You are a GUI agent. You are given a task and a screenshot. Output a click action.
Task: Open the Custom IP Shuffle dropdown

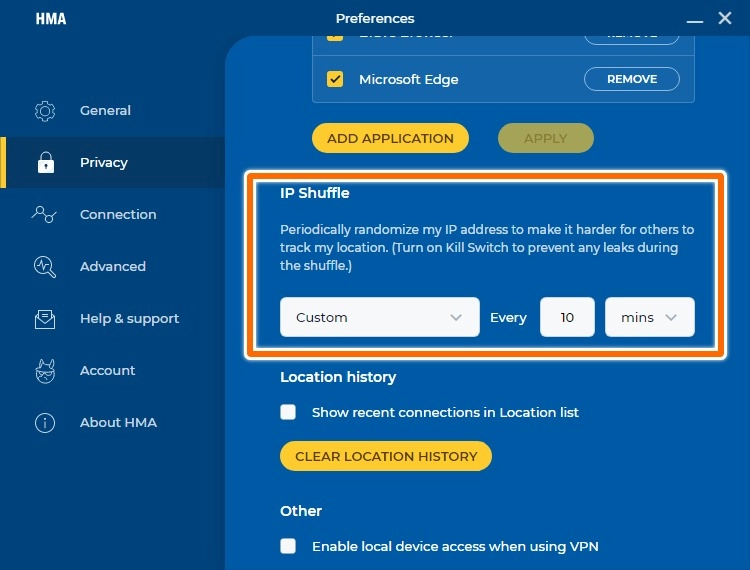[x=380, y=317]
